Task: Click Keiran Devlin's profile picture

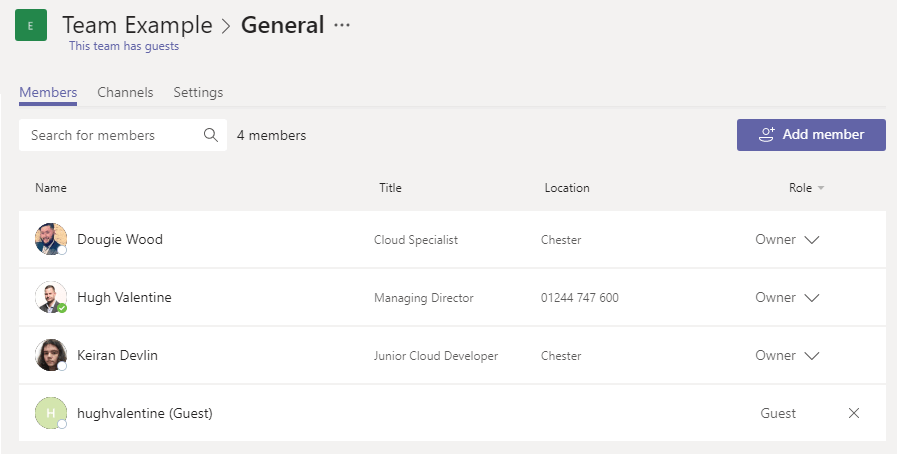Action: pos(51,356)
